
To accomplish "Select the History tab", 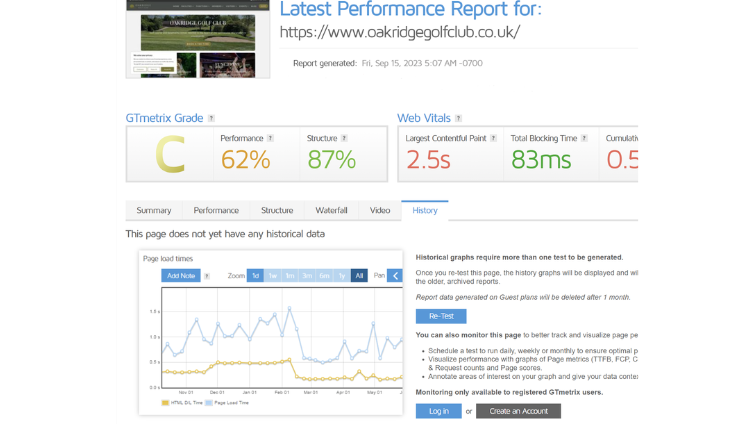I will [425, 210].
